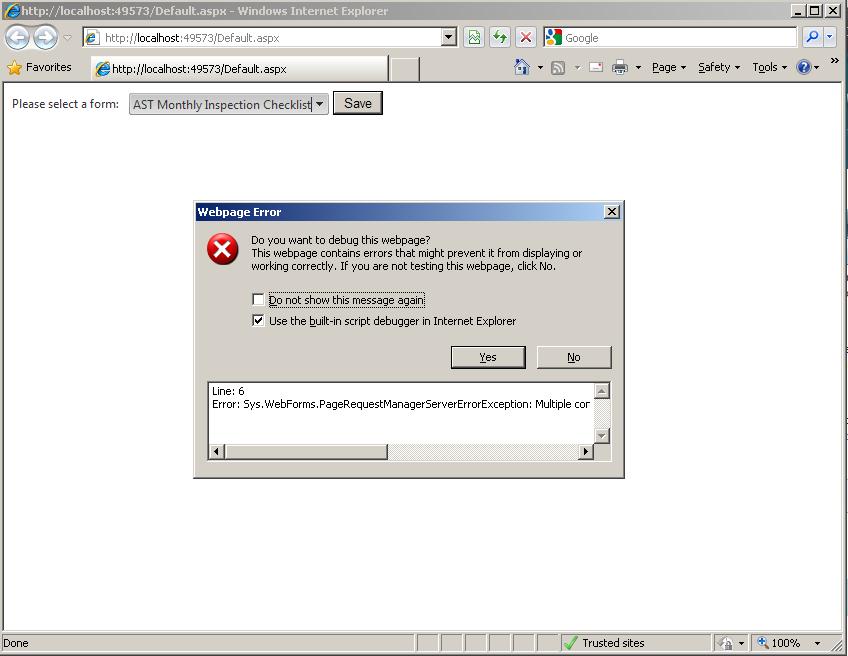The height and width of the screenshot is (656, 848).
Task: Click the error details horizontal scrollbar thumb
Action: [x=306, y=451]
